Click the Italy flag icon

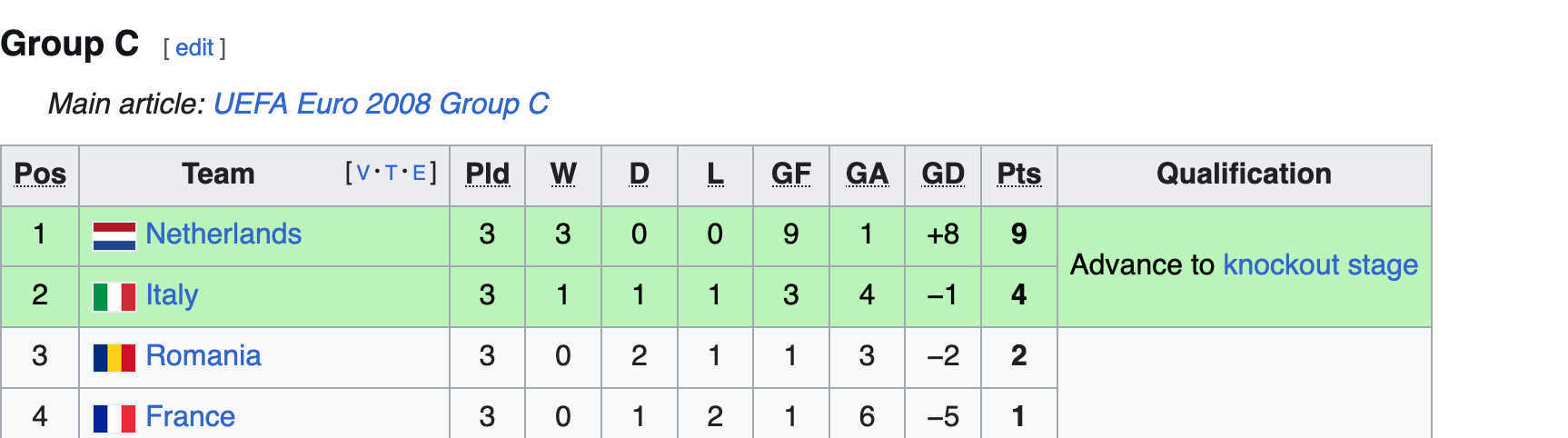[x=114, y=296]
